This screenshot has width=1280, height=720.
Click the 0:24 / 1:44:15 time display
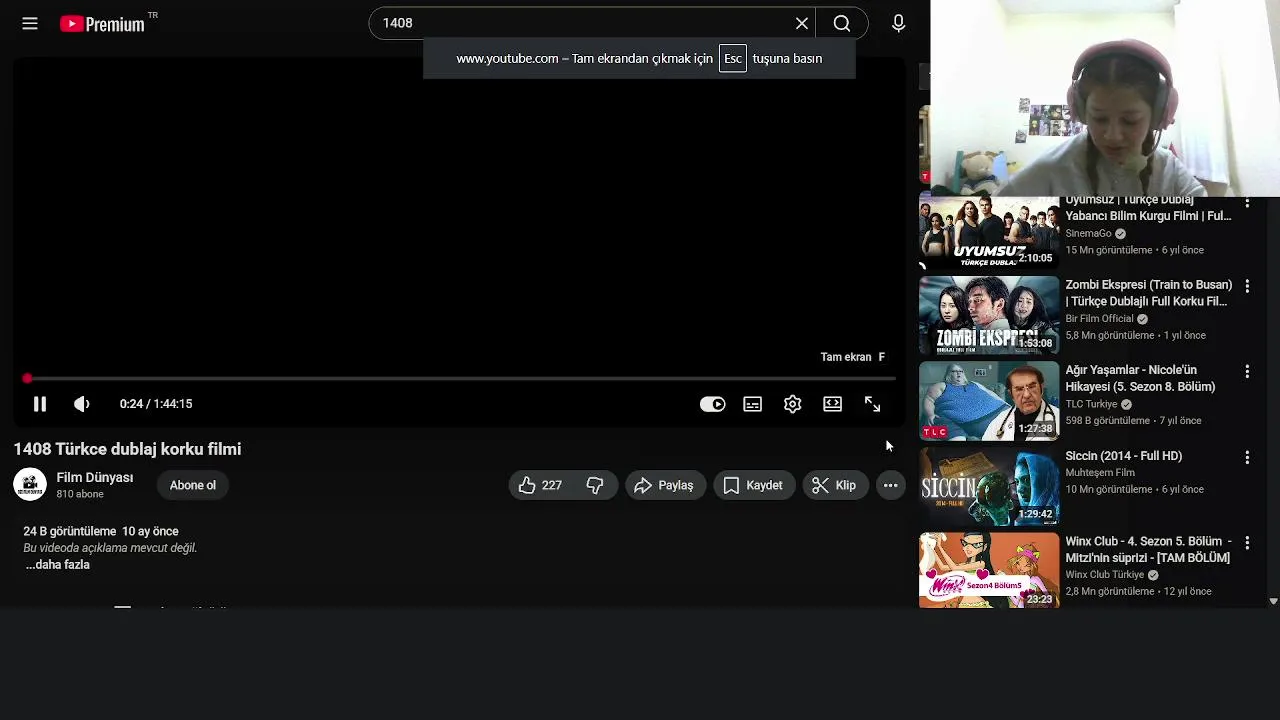(156, 404)
